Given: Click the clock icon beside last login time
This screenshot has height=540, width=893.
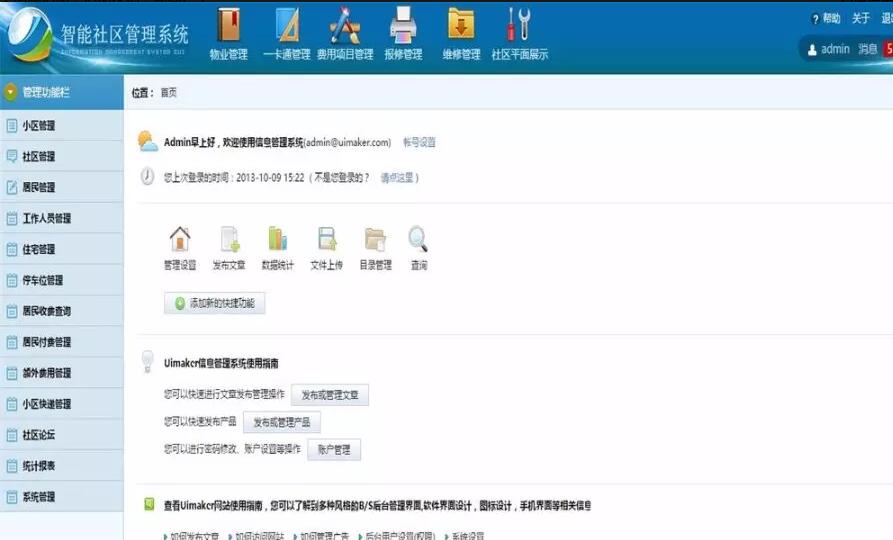Looking at the screenshot, I should click(147, 176).
